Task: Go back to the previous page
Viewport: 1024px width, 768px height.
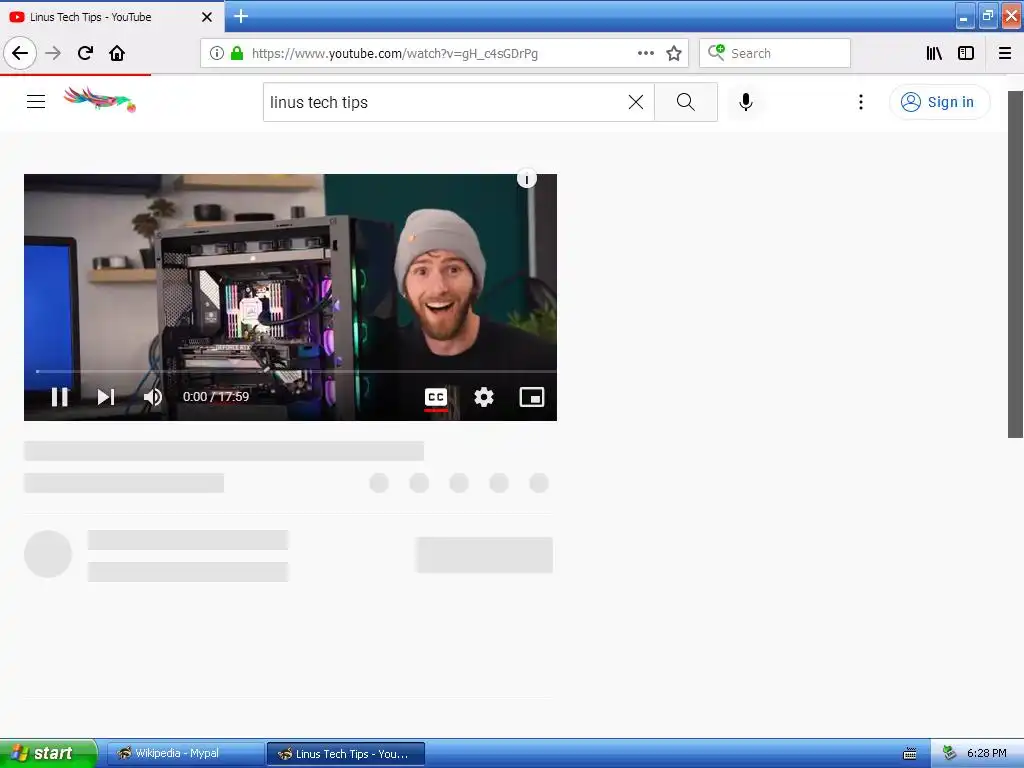Action: pyautogui.click(x=20, y=53)
